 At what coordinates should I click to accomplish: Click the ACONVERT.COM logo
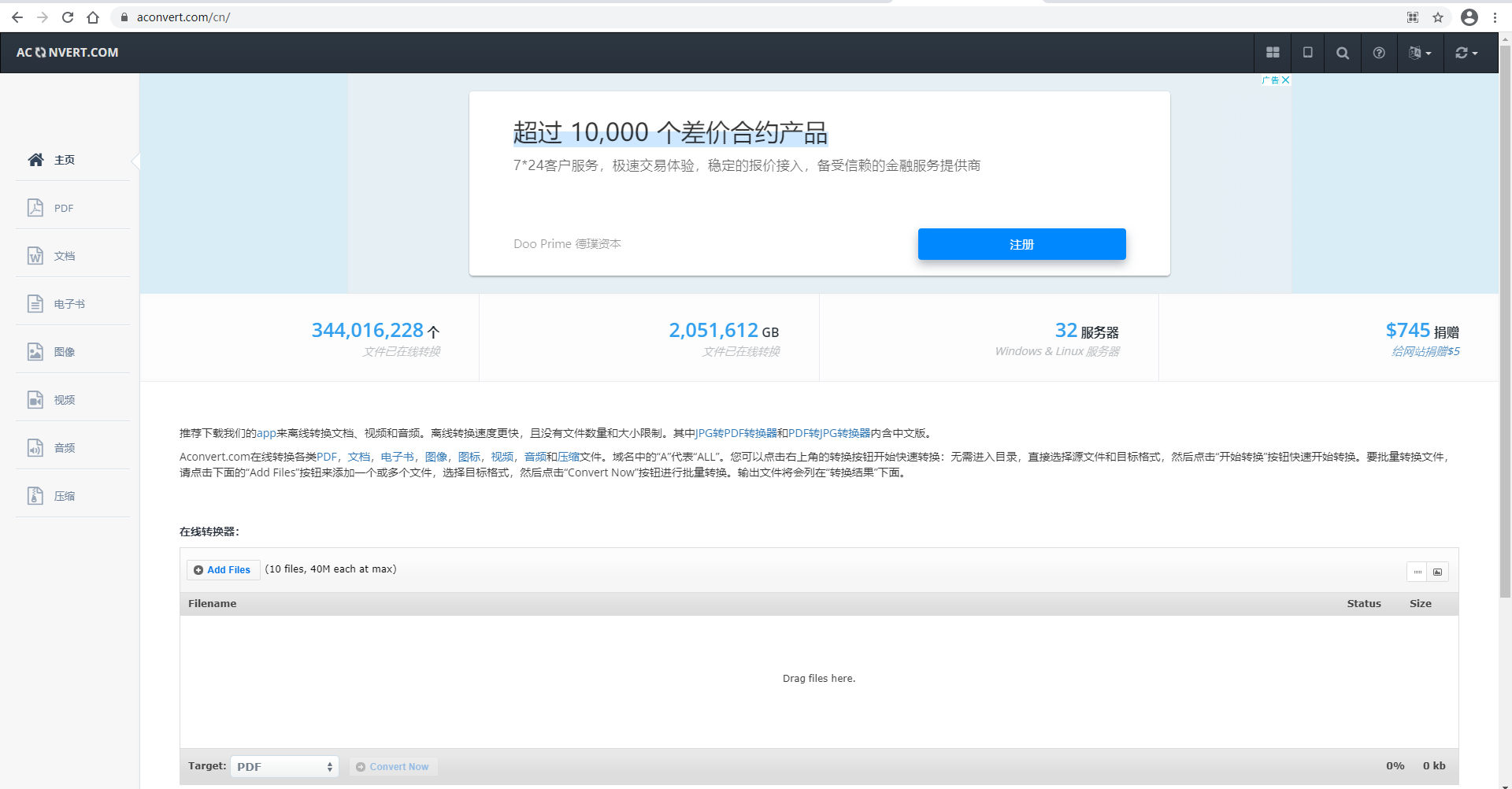67,53
